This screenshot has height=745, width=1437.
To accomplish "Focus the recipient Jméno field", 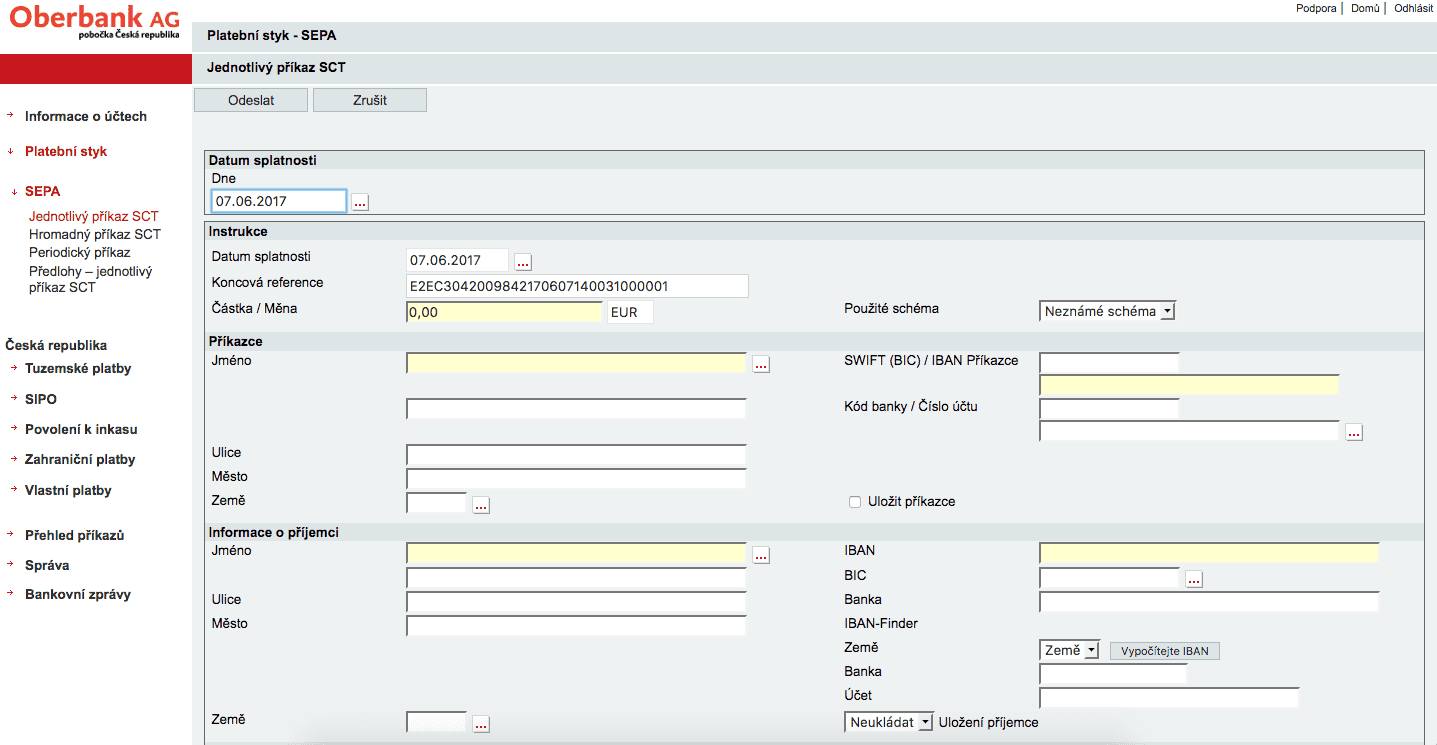I will pos(577,553).
